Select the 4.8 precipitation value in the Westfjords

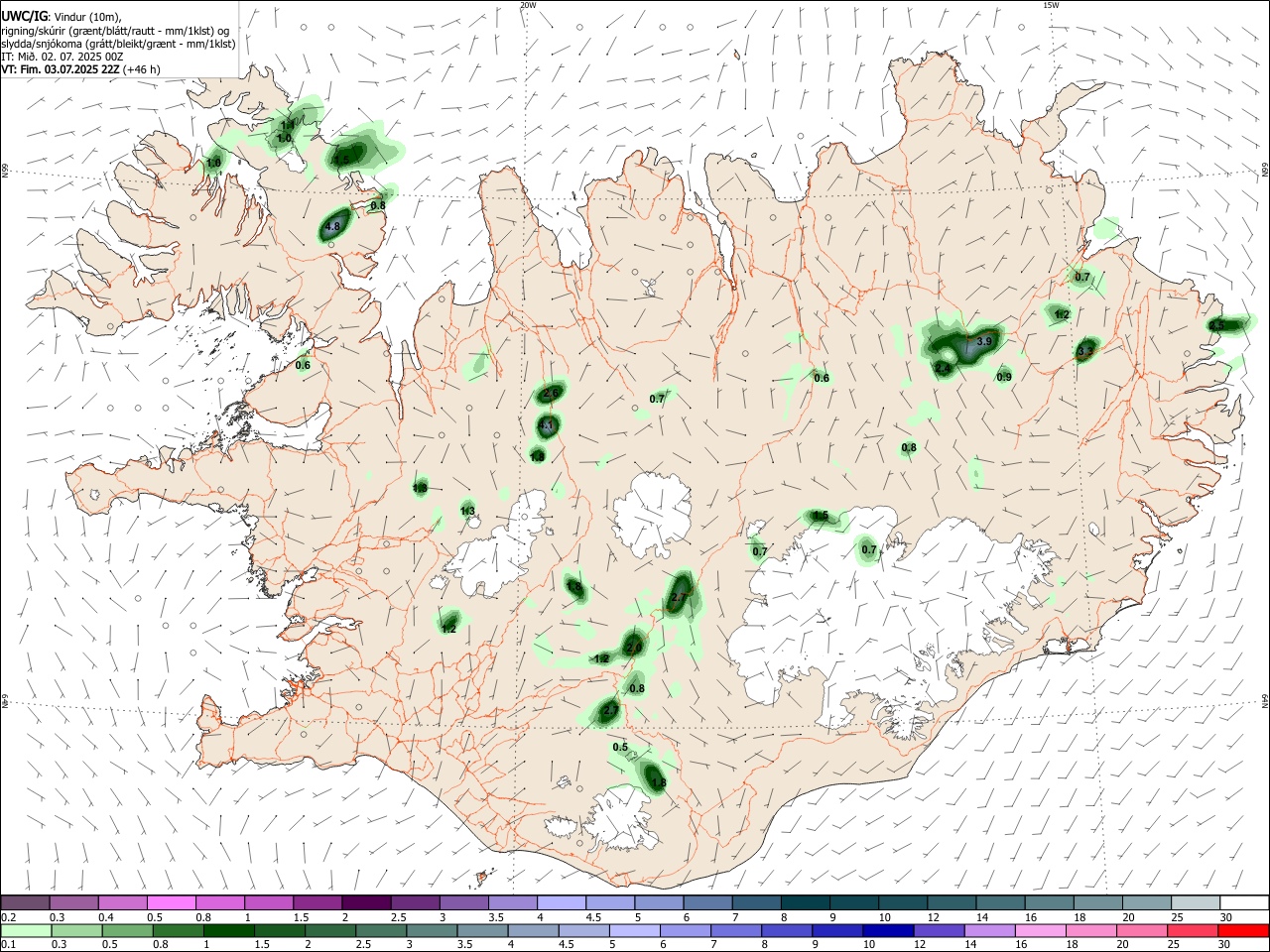click(x=333, y=226)
